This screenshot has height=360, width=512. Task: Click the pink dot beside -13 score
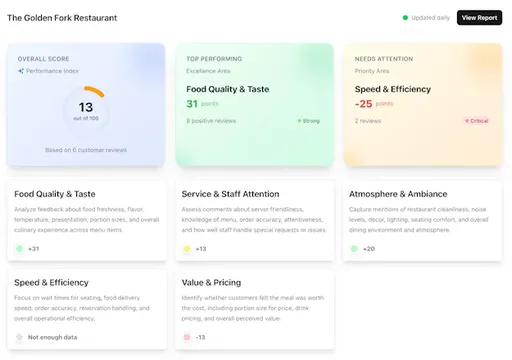point(187,337)
